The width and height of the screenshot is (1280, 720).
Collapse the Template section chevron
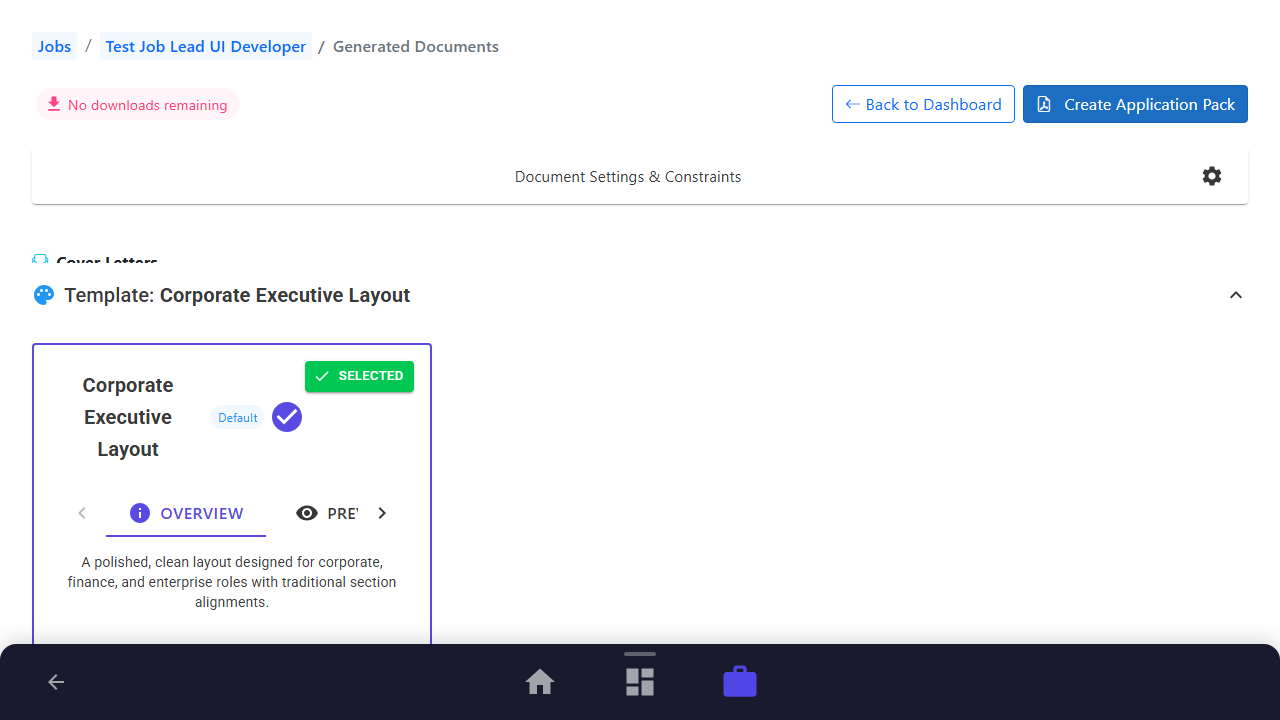click(1236, 295)
